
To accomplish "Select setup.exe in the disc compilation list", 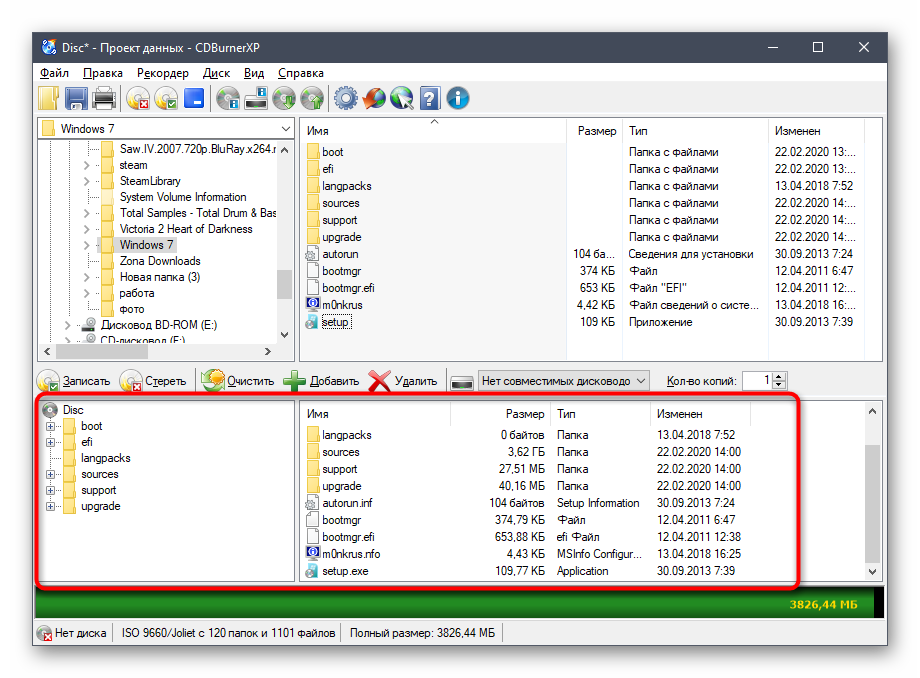I will 345,571.
